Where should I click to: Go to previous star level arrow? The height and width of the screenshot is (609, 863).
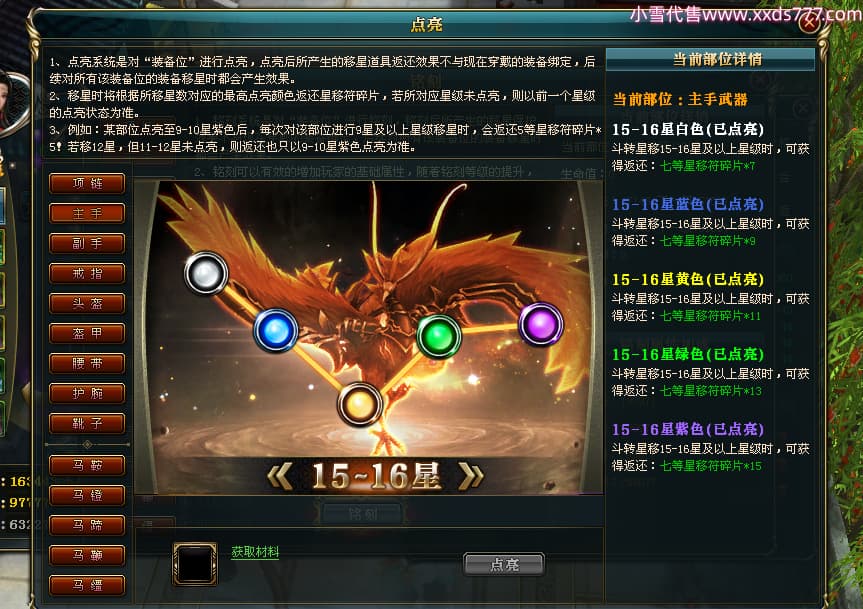(x=280, y=476)
